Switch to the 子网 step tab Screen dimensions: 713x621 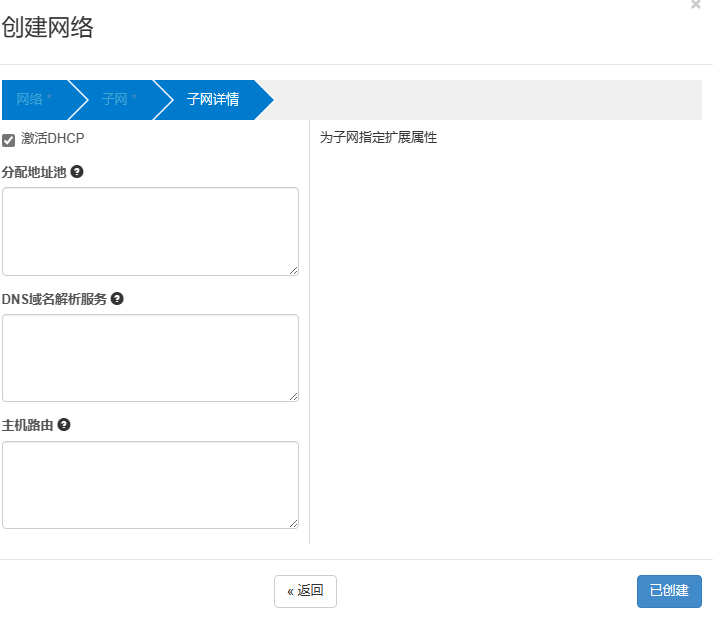coord(118,100)
